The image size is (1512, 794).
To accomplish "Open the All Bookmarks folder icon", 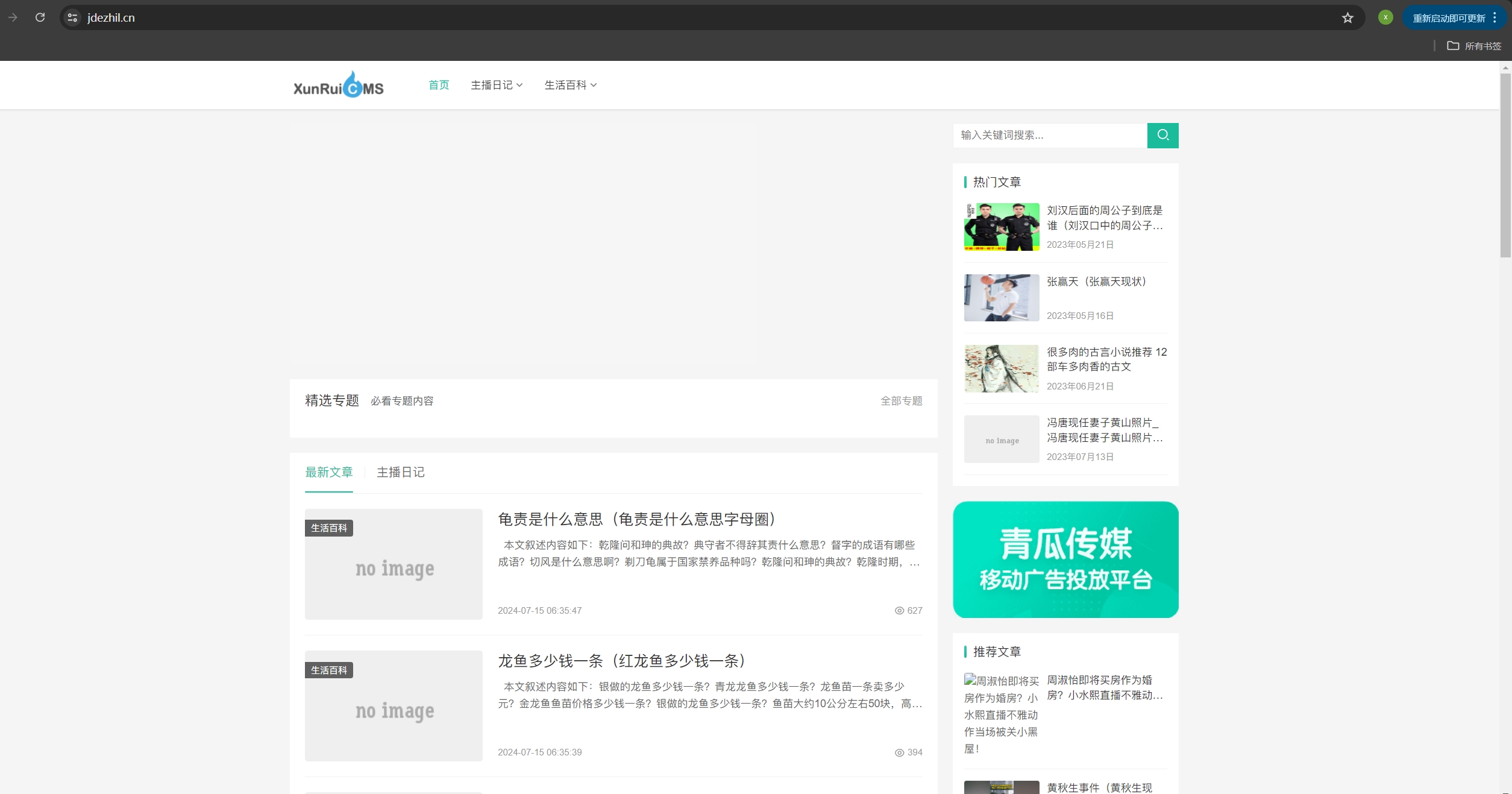I will [x=1453, y=46].
